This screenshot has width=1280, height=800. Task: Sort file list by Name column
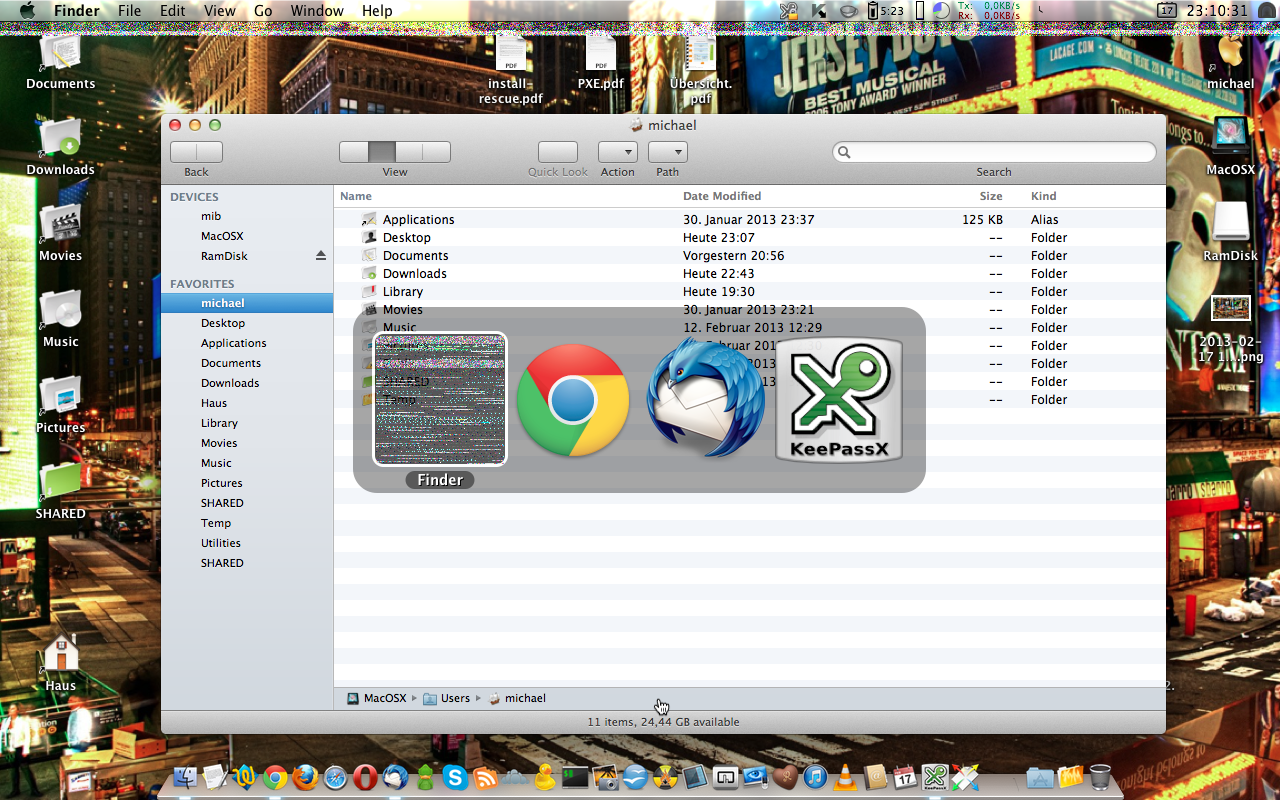[508, 196]
